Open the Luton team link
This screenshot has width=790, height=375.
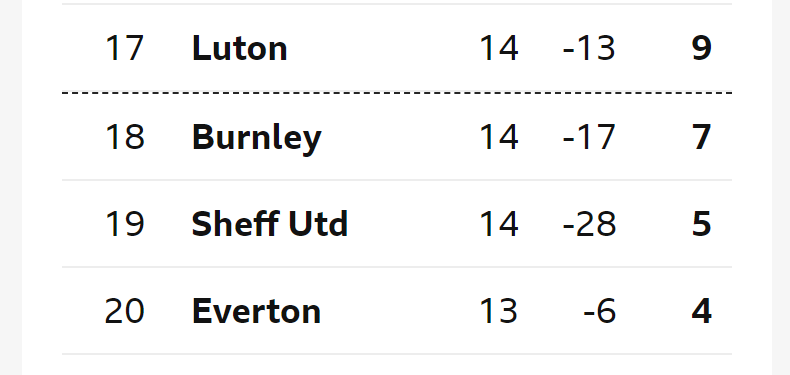[x=240, y=48]
